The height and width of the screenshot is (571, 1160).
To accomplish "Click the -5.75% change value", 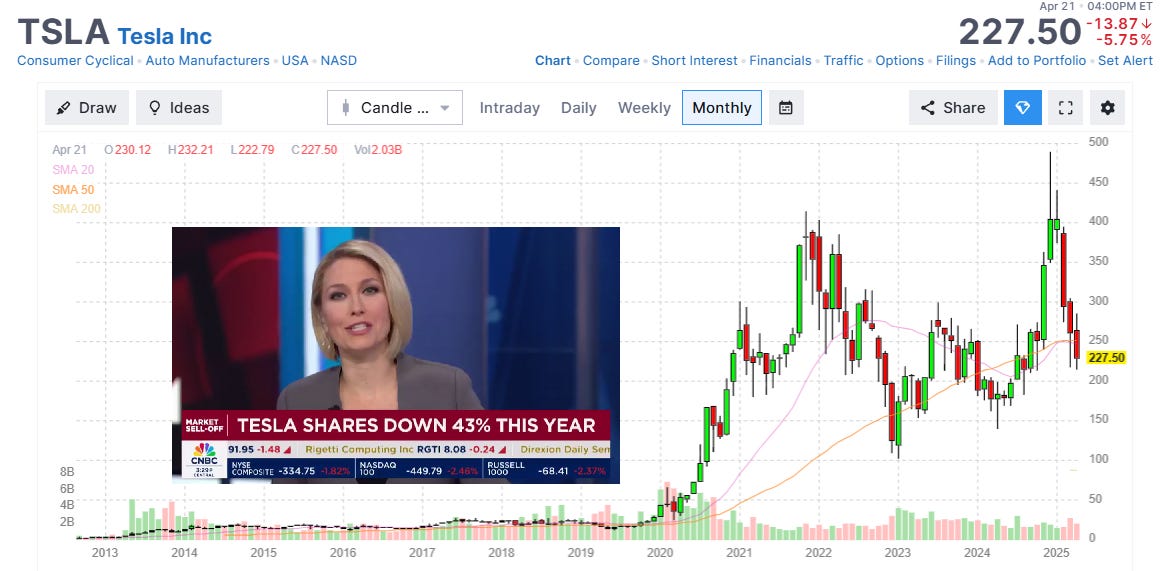I will 1123,40.
